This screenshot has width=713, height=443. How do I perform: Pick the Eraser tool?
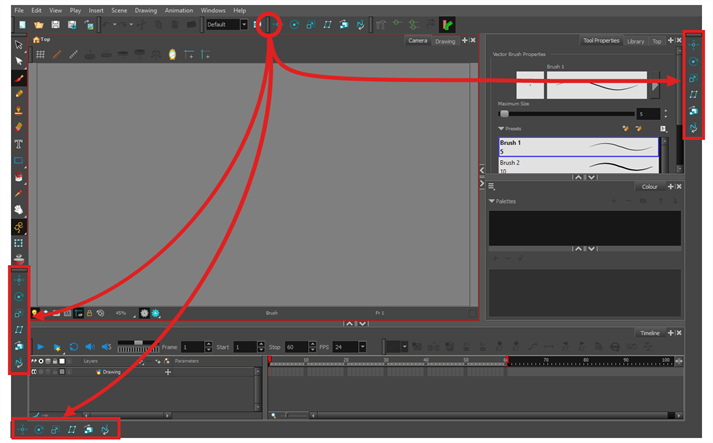(x=19, y=127)
